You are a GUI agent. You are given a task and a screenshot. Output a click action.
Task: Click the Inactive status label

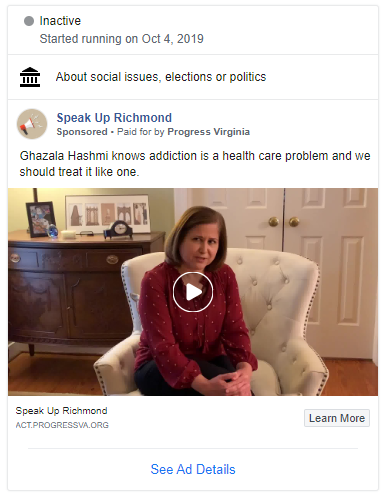click(x=60, y=21)
